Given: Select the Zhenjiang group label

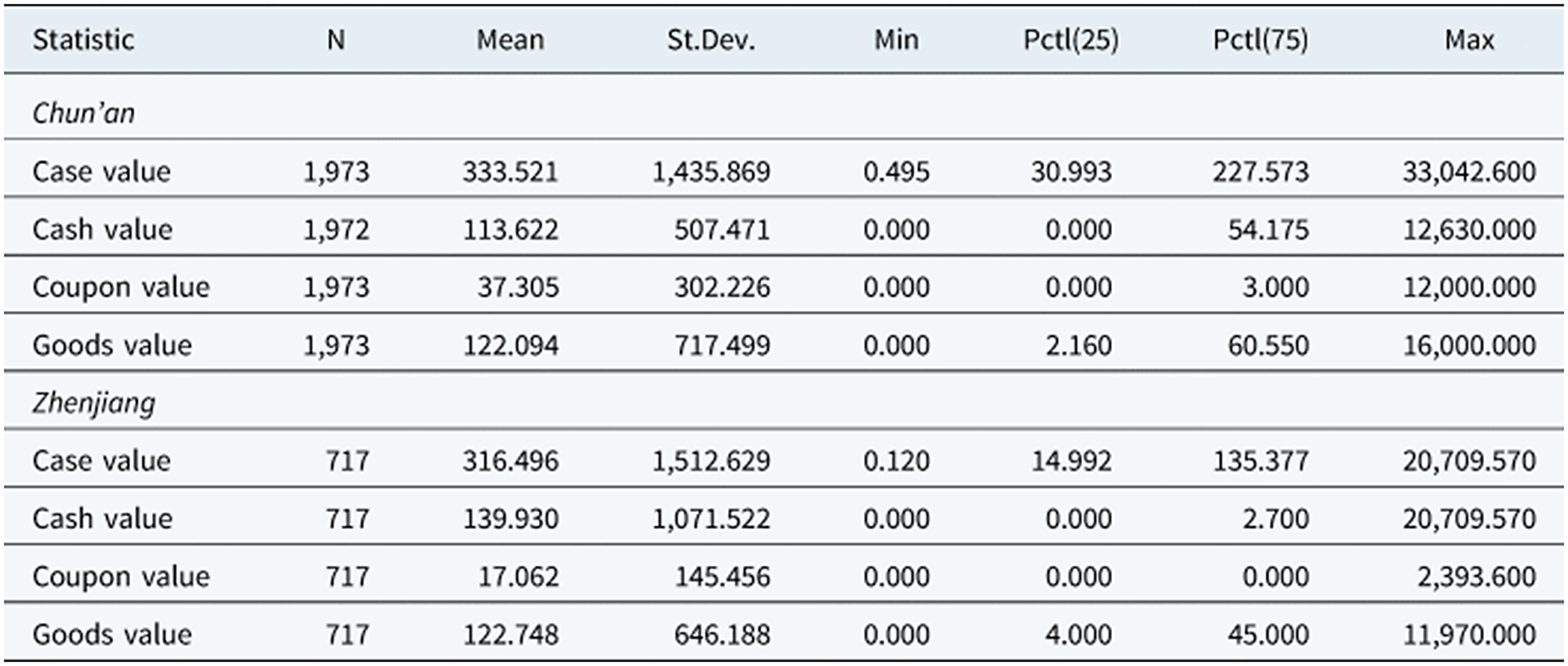Looking at the screenshot, I should tap(94, 402).
